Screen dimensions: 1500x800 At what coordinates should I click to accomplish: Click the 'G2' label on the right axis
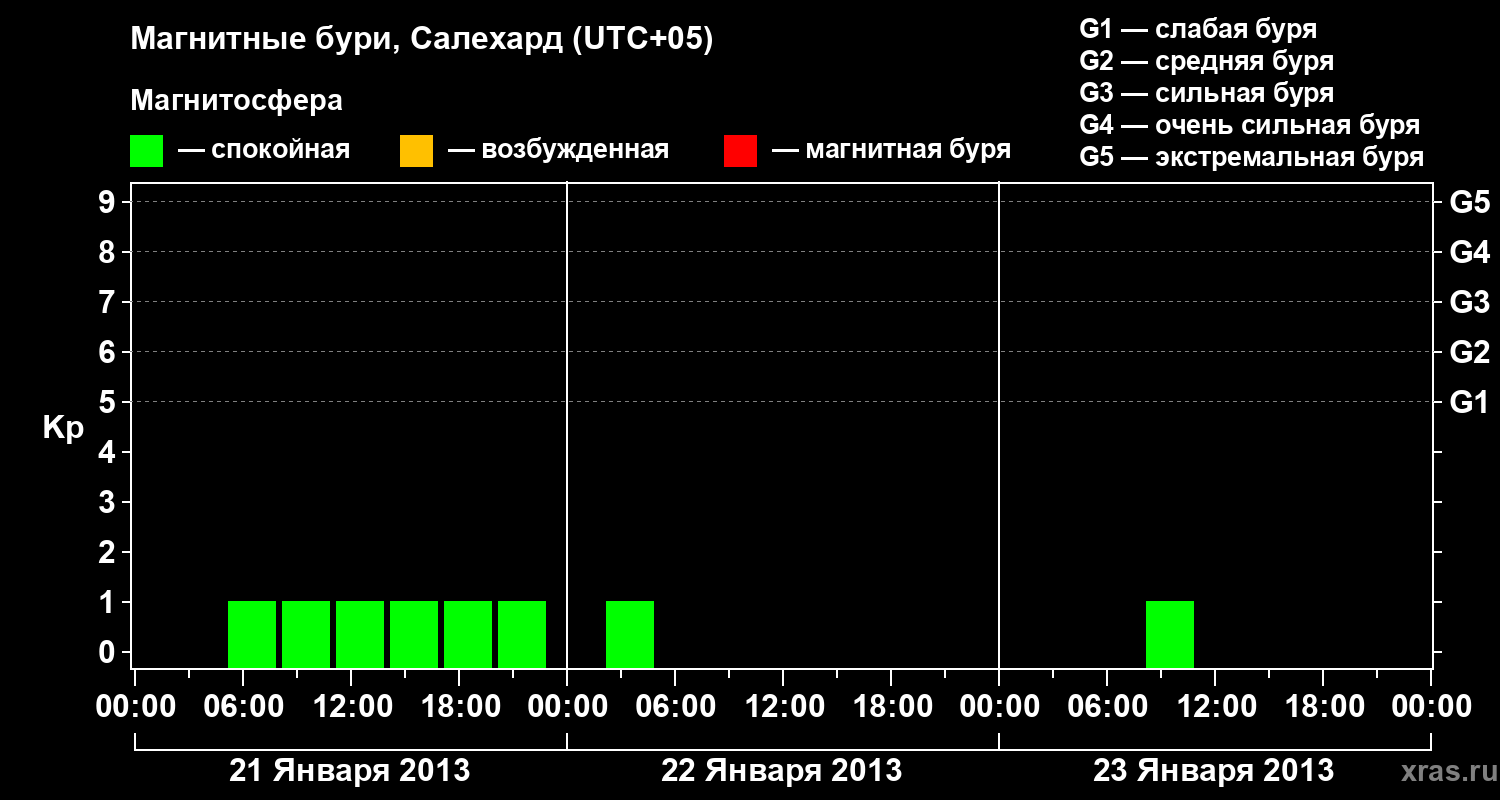point(1470,352)
